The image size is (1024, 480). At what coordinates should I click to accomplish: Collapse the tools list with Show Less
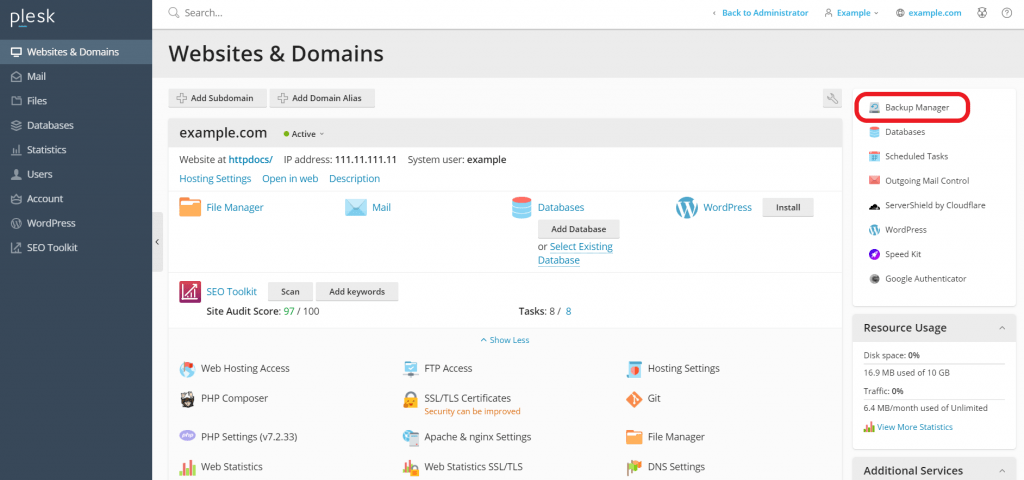tap(505, 340)
